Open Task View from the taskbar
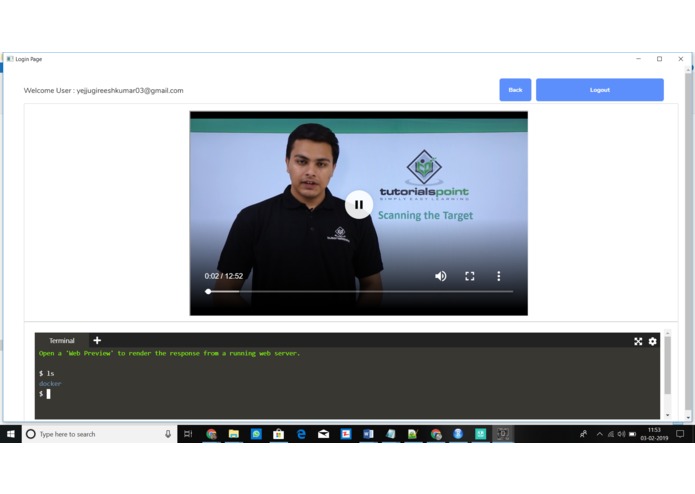Image resolution: width=695 pixels, height=494 pixels. pyautogui.click(x=188, y=434)
